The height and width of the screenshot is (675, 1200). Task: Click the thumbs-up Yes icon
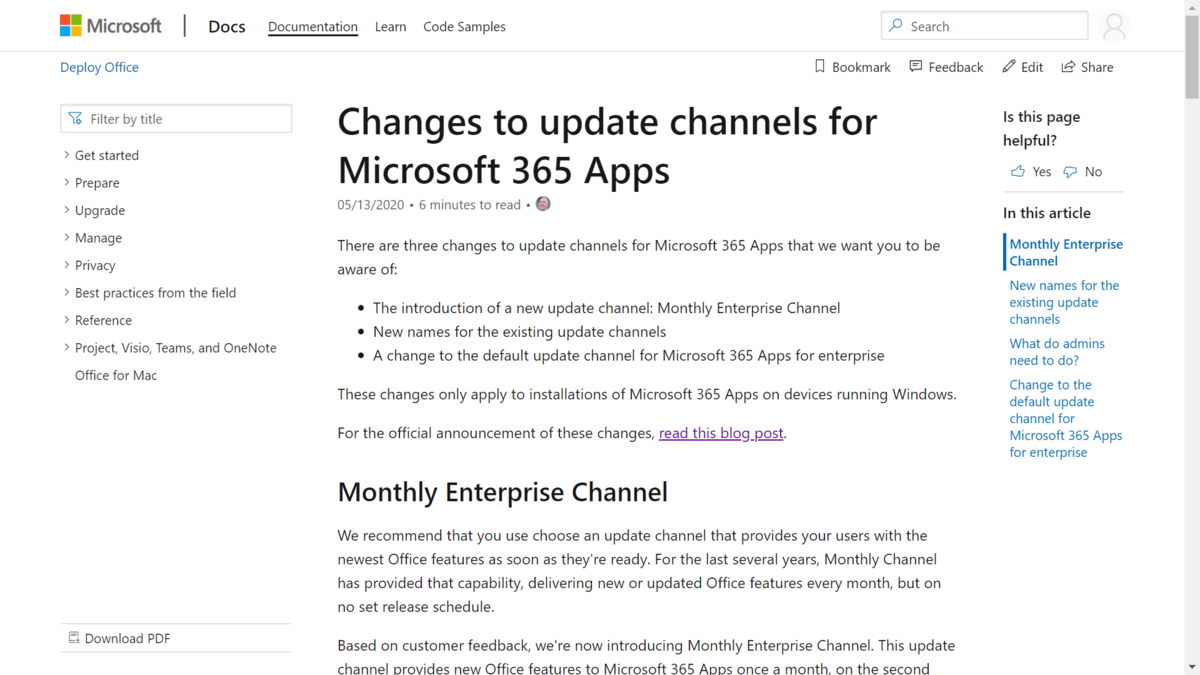[x=1018, y=172]
